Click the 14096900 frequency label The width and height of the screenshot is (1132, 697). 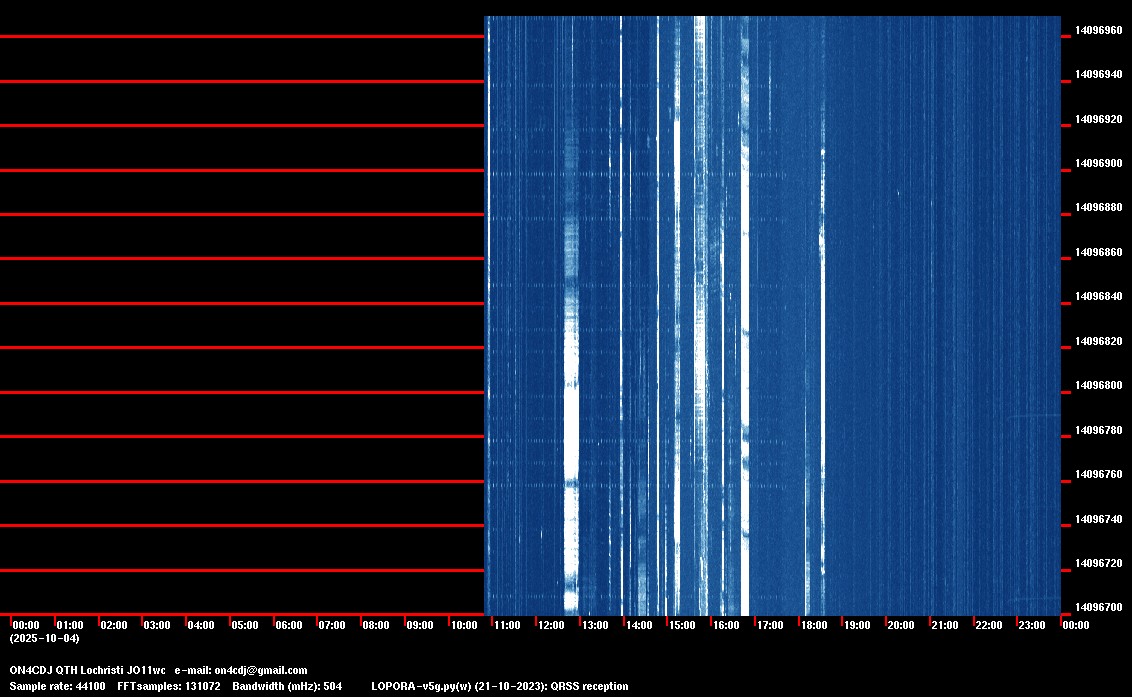coord(1098,163)
